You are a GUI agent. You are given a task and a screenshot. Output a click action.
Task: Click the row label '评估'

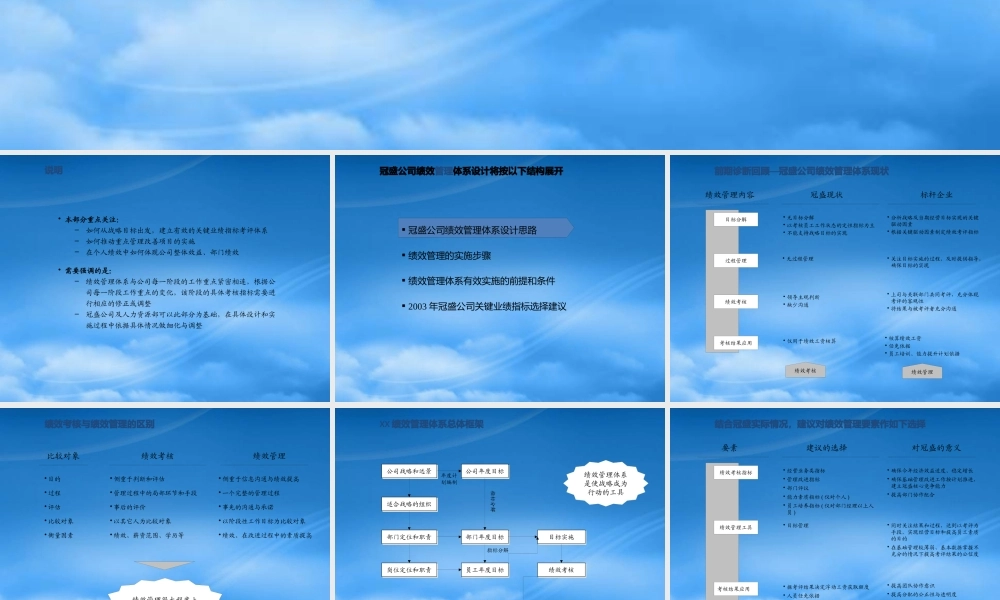54,507
